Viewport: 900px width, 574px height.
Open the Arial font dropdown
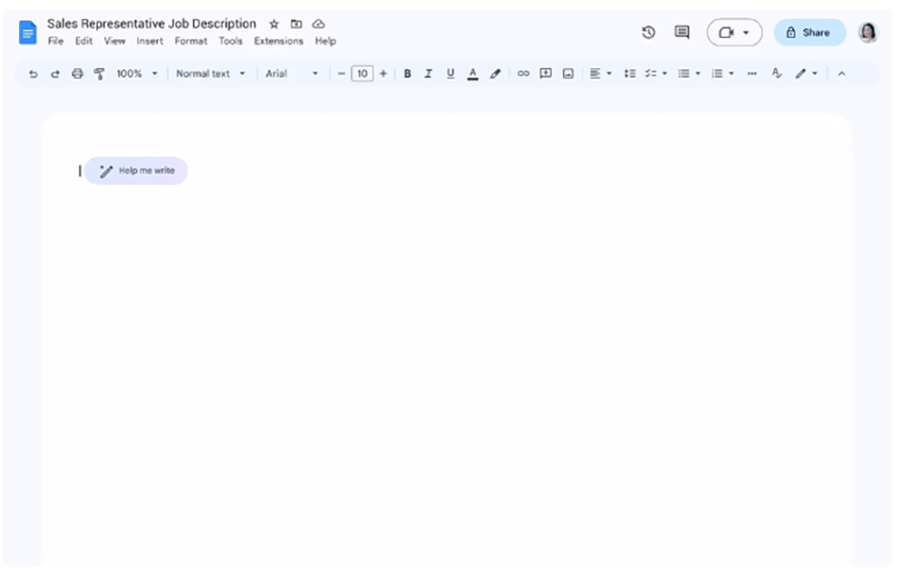[291, 74]
